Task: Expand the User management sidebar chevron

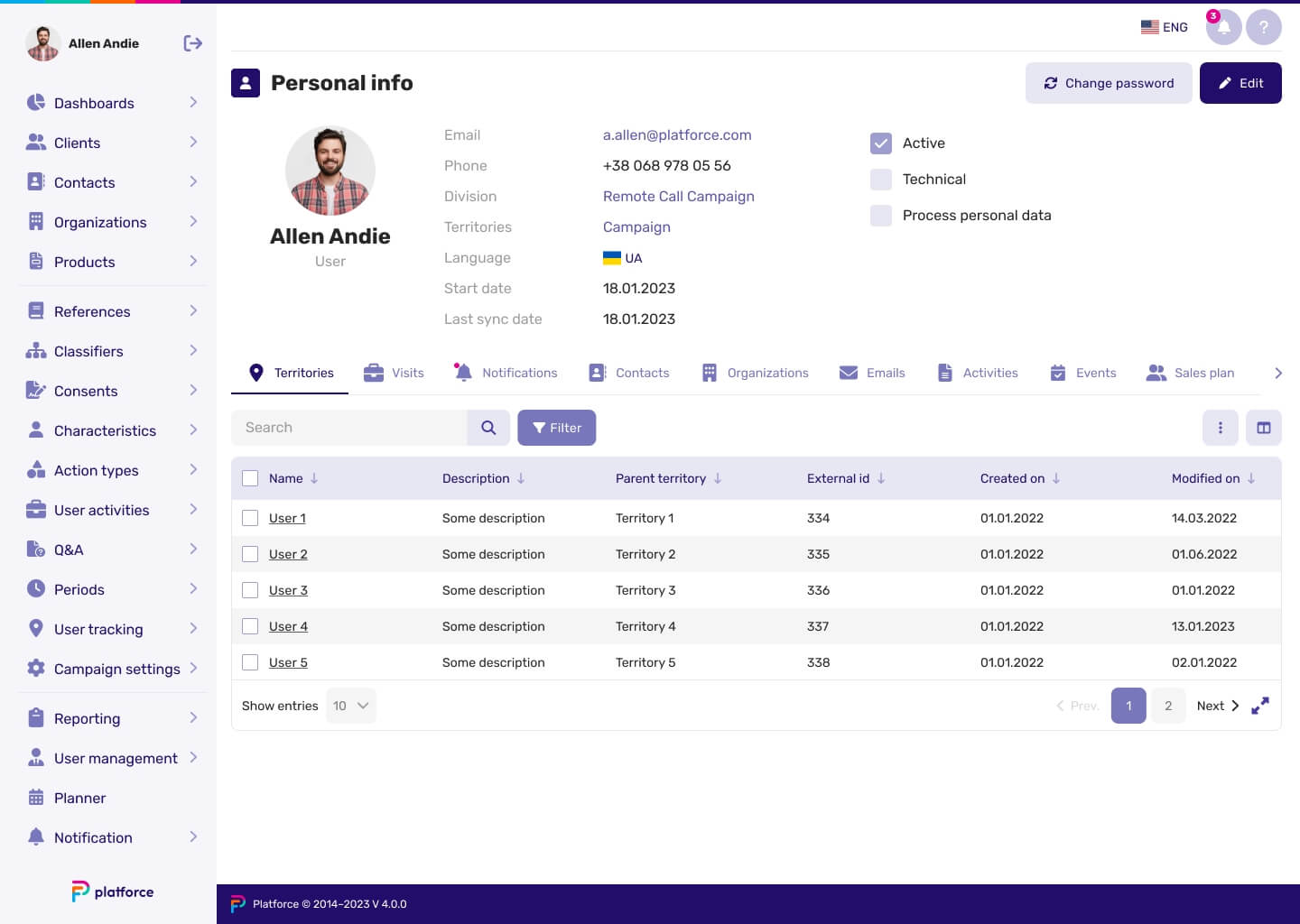Action: click(x=193, y=757)
